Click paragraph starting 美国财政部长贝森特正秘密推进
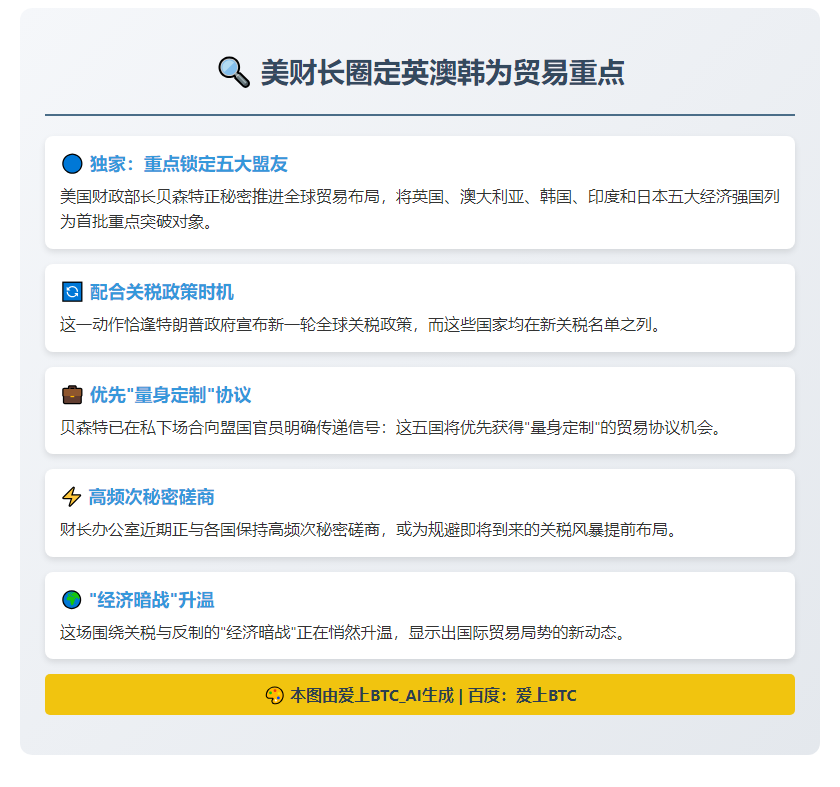The image size is (840, 787). tap(419, 208)
